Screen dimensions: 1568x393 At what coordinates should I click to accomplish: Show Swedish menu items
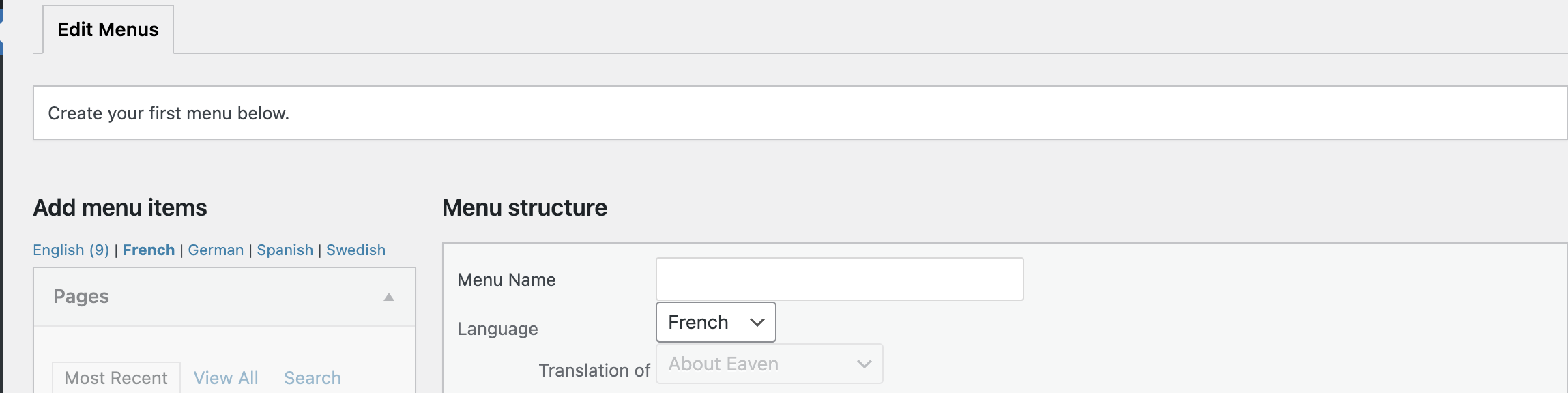355,250
